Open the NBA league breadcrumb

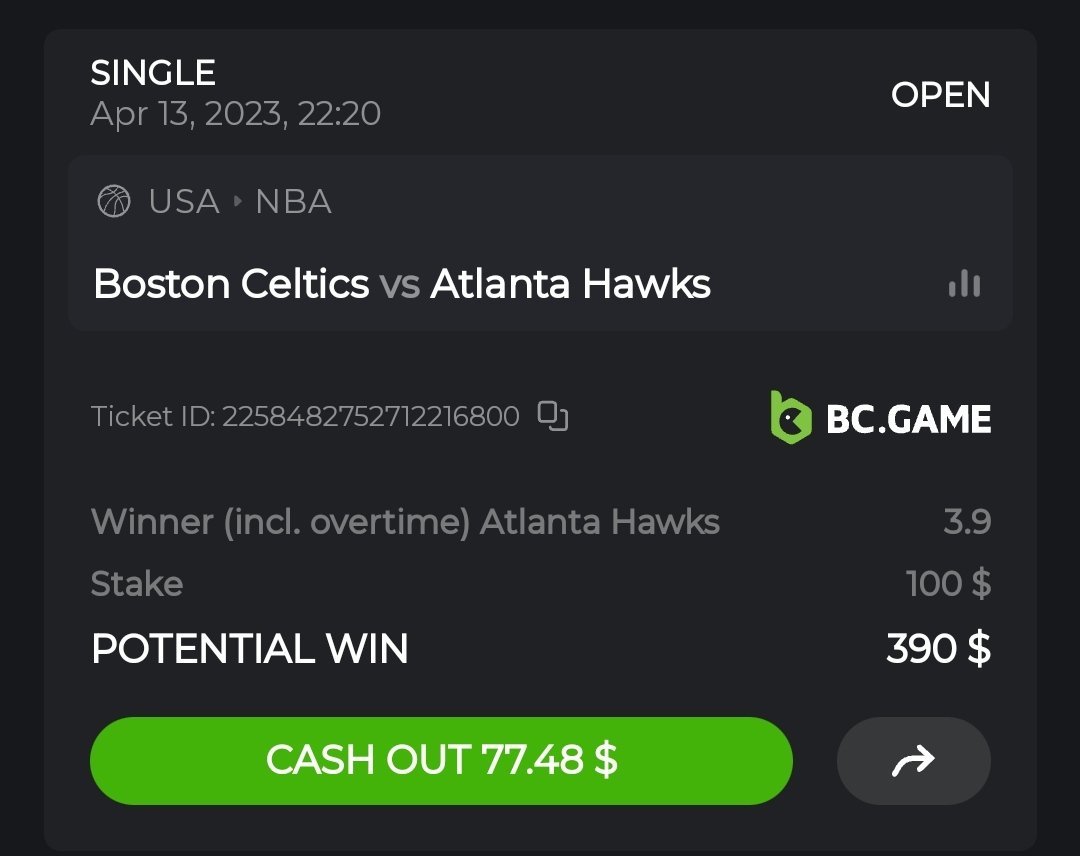(293, 202)
